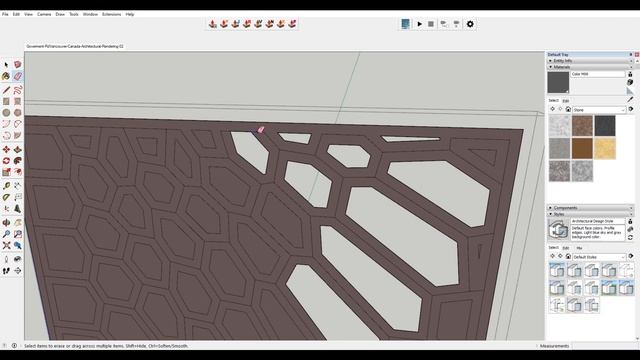The height and width of the screenshot is (360, 640).
Task: Switch to Materials Edit tab
Action: 566,101
